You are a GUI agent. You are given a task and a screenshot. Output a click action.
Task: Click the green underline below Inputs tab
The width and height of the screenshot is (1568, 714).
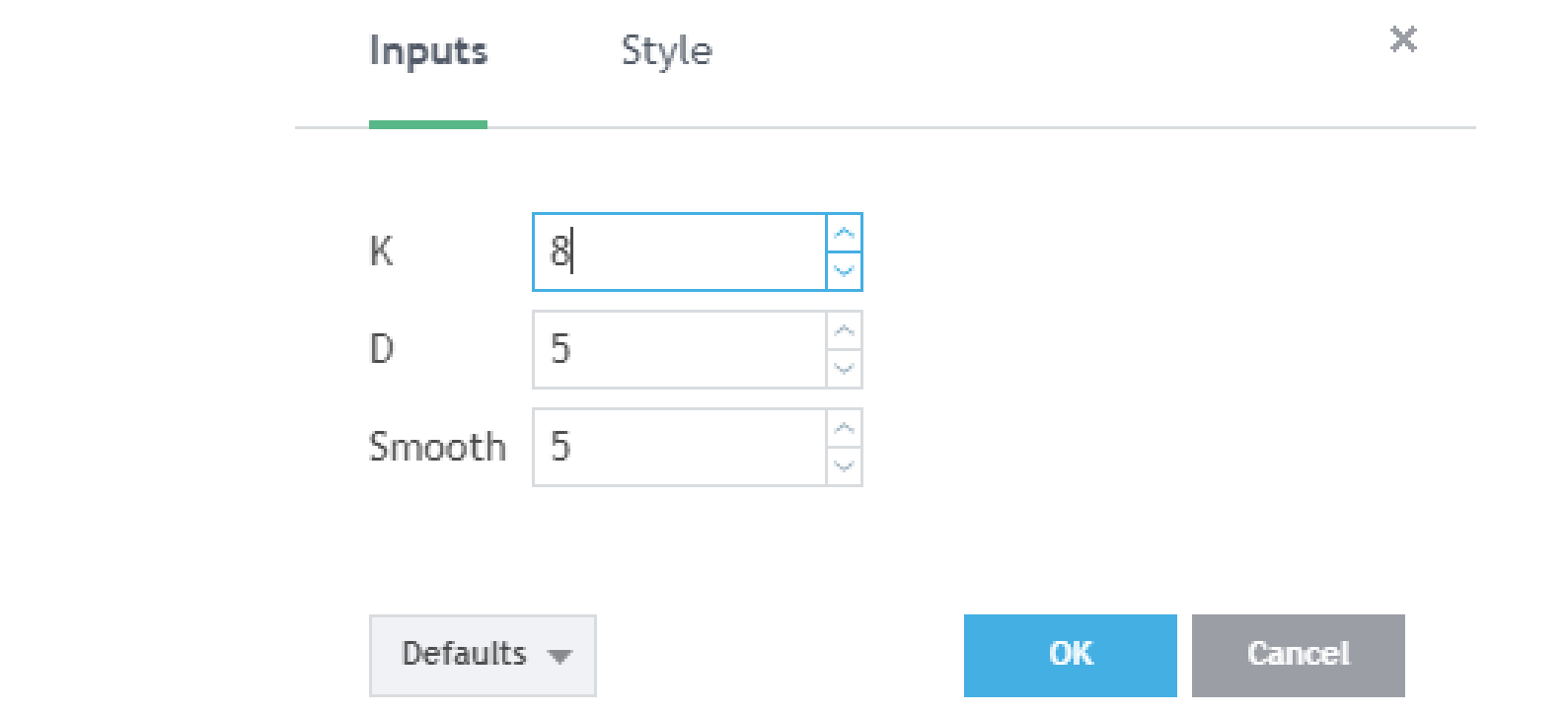(x=428, y=124)
